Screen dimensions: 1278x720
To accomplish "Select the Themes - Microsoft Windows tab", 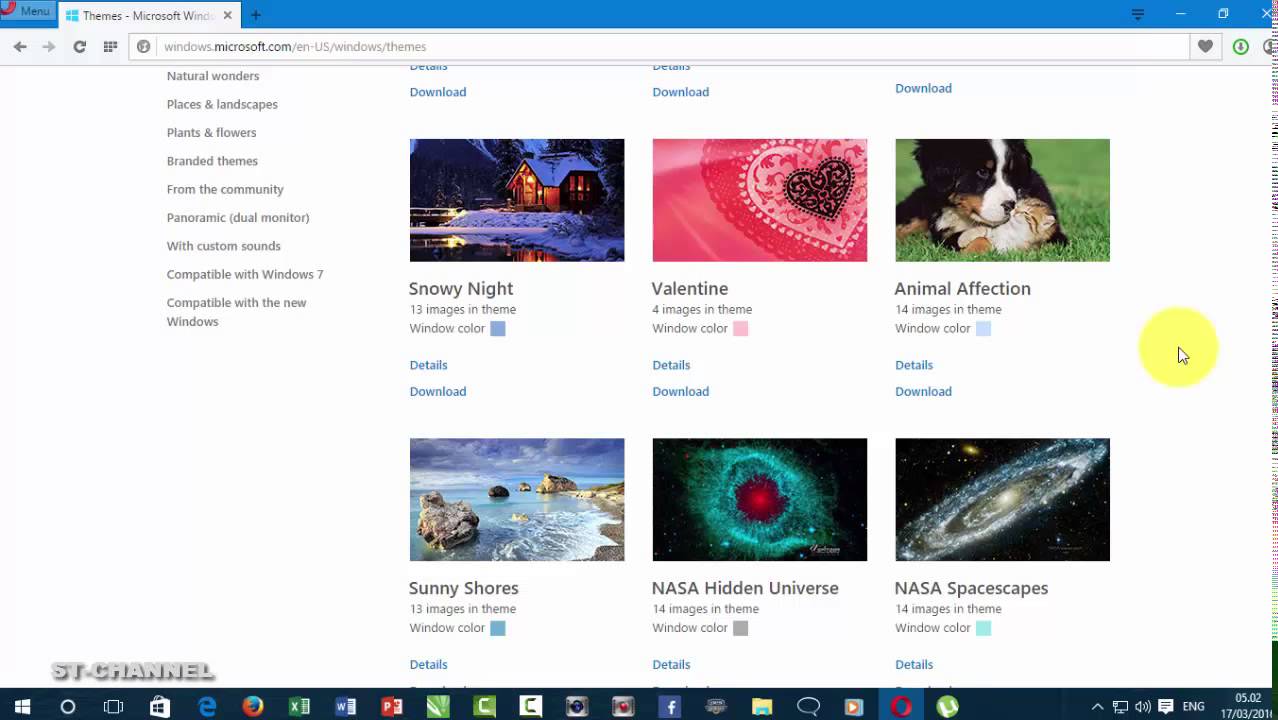I will tap(148, 15).
